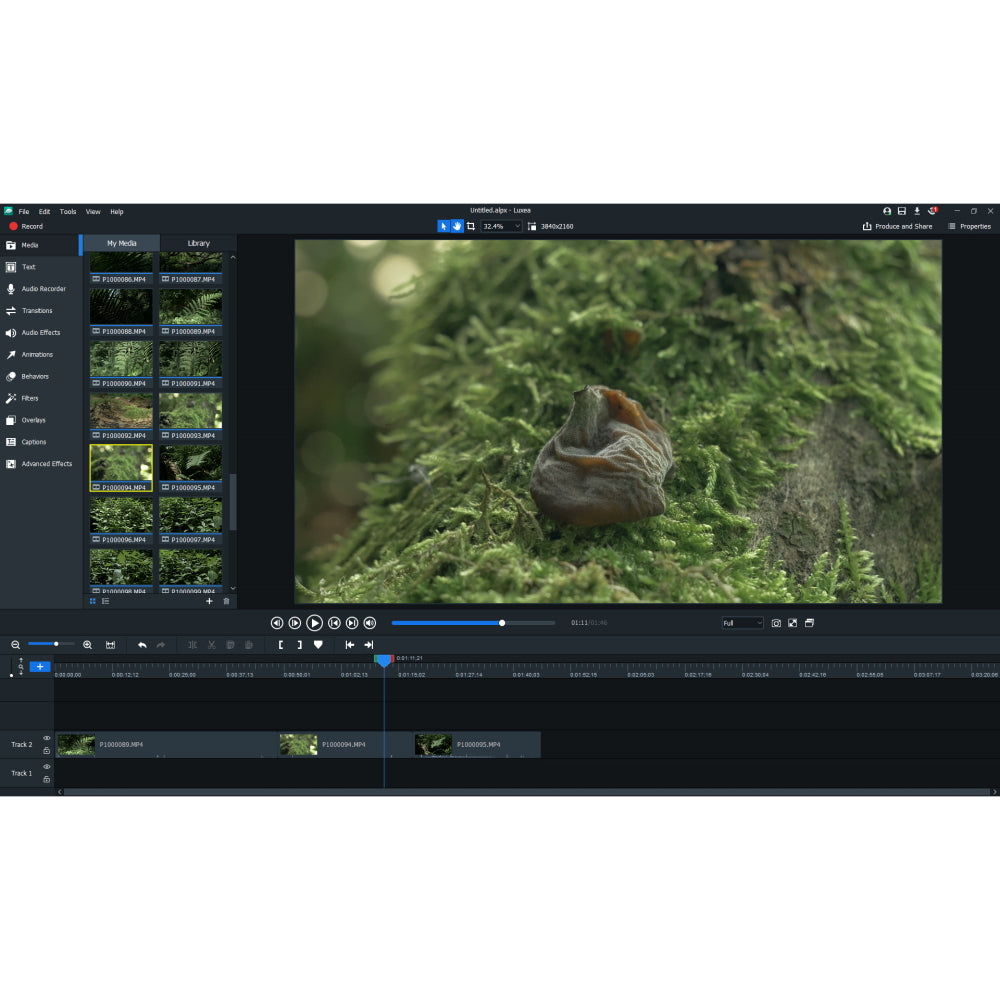Select the Split tool in the timeline toolbar
Image resolution: width=1000 pixels, height=1000 pixels.
click(x=192, y=644)
